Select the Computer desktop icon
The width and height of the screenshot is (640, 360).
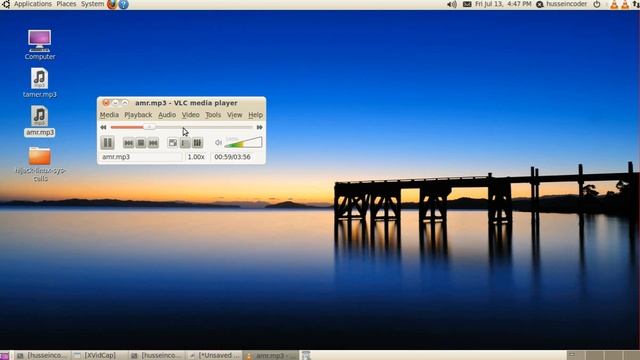(x=40, y=45)
